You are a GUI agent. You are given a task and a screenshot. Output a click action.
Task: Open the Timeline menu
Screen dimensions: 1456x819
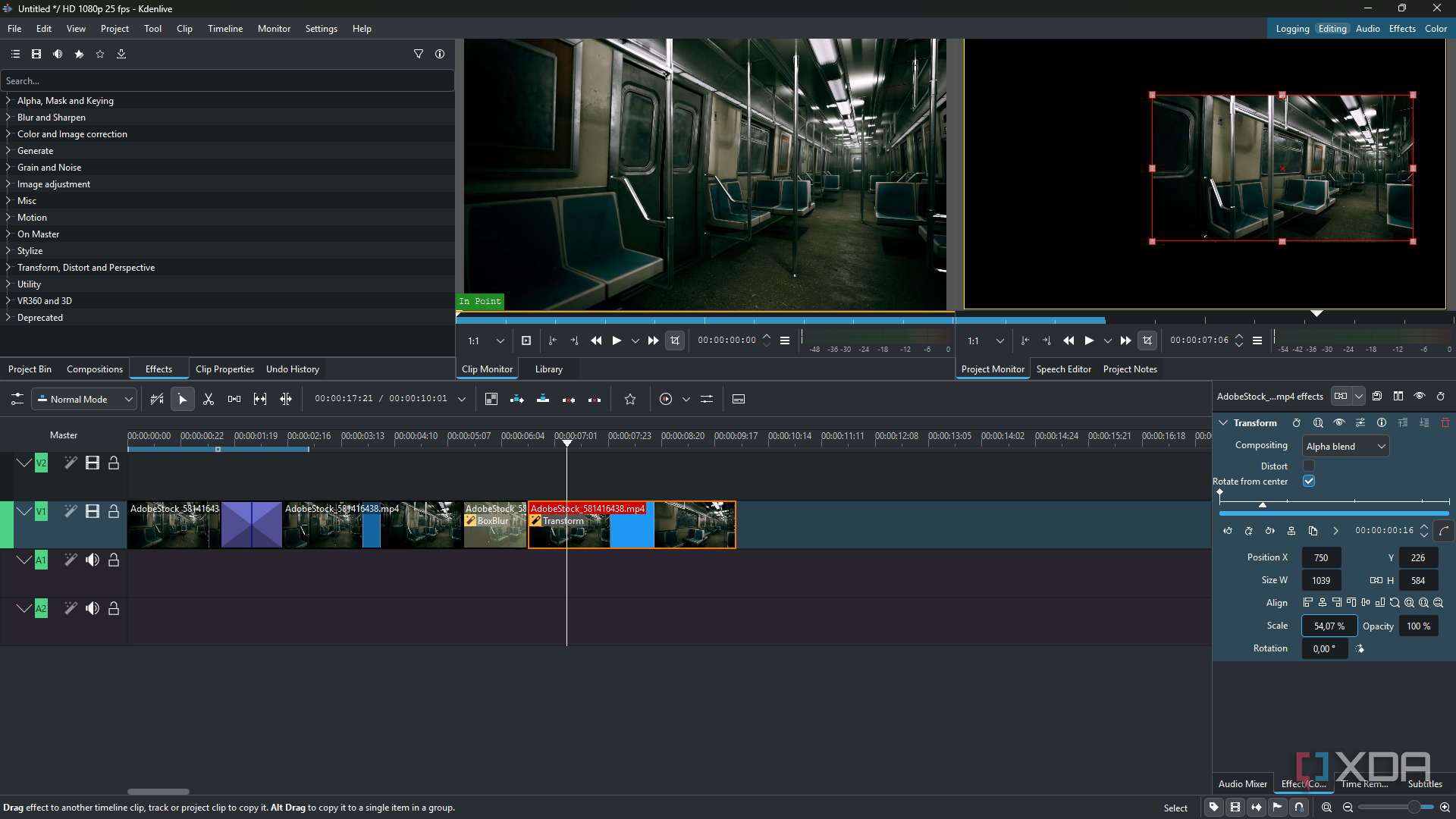pyautogui.click(x=225, y=29)
